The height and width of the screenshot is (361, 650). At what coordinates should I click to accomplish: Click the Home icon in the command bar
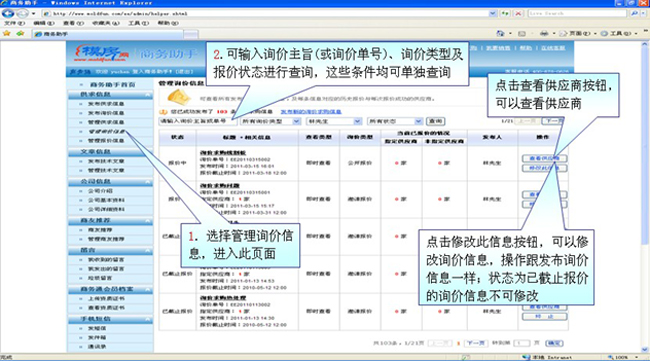pos(501,34)
